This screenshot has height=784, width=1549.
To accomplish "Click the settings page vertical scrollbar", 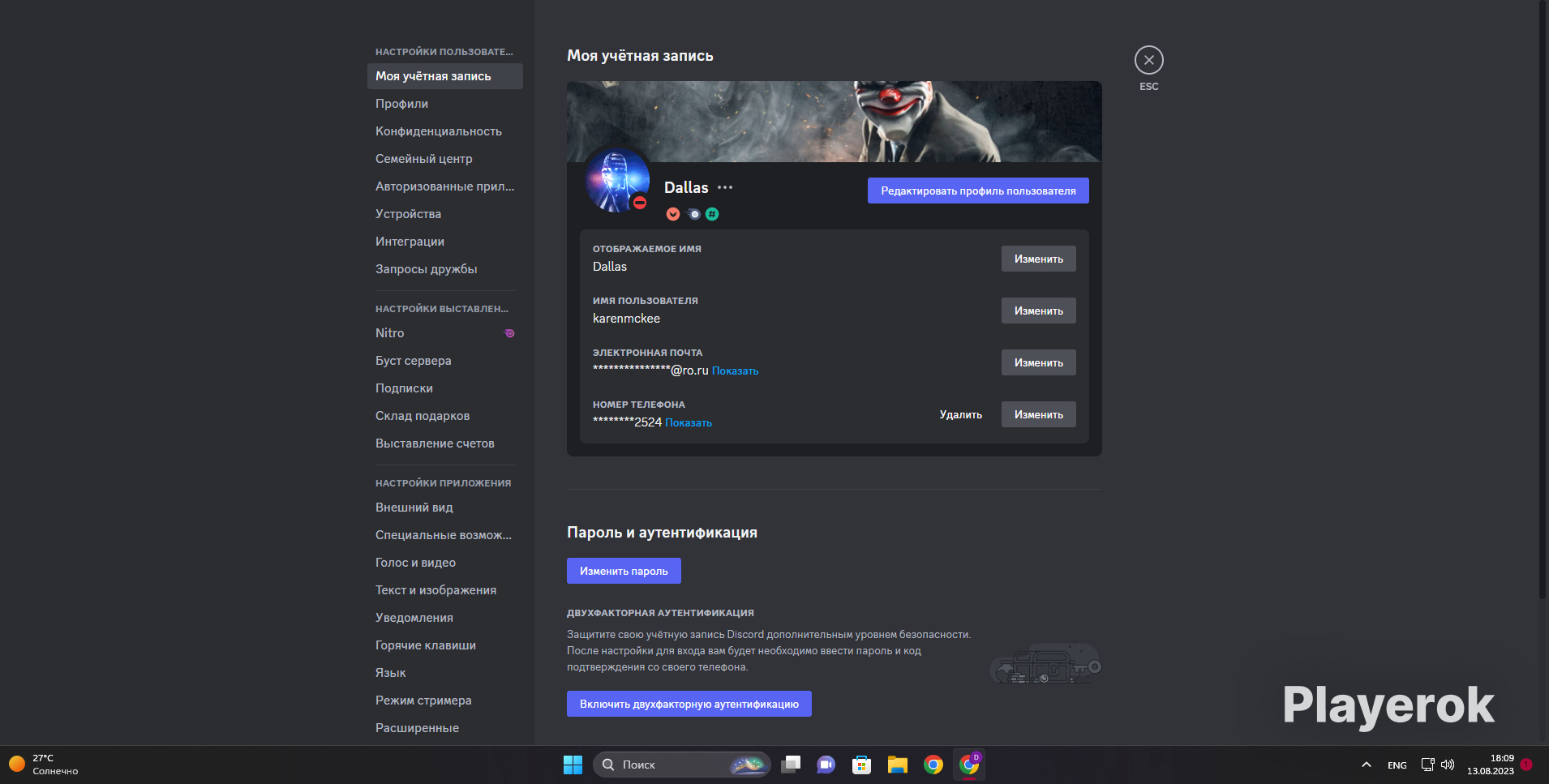I will click(x=1543, y=300).
